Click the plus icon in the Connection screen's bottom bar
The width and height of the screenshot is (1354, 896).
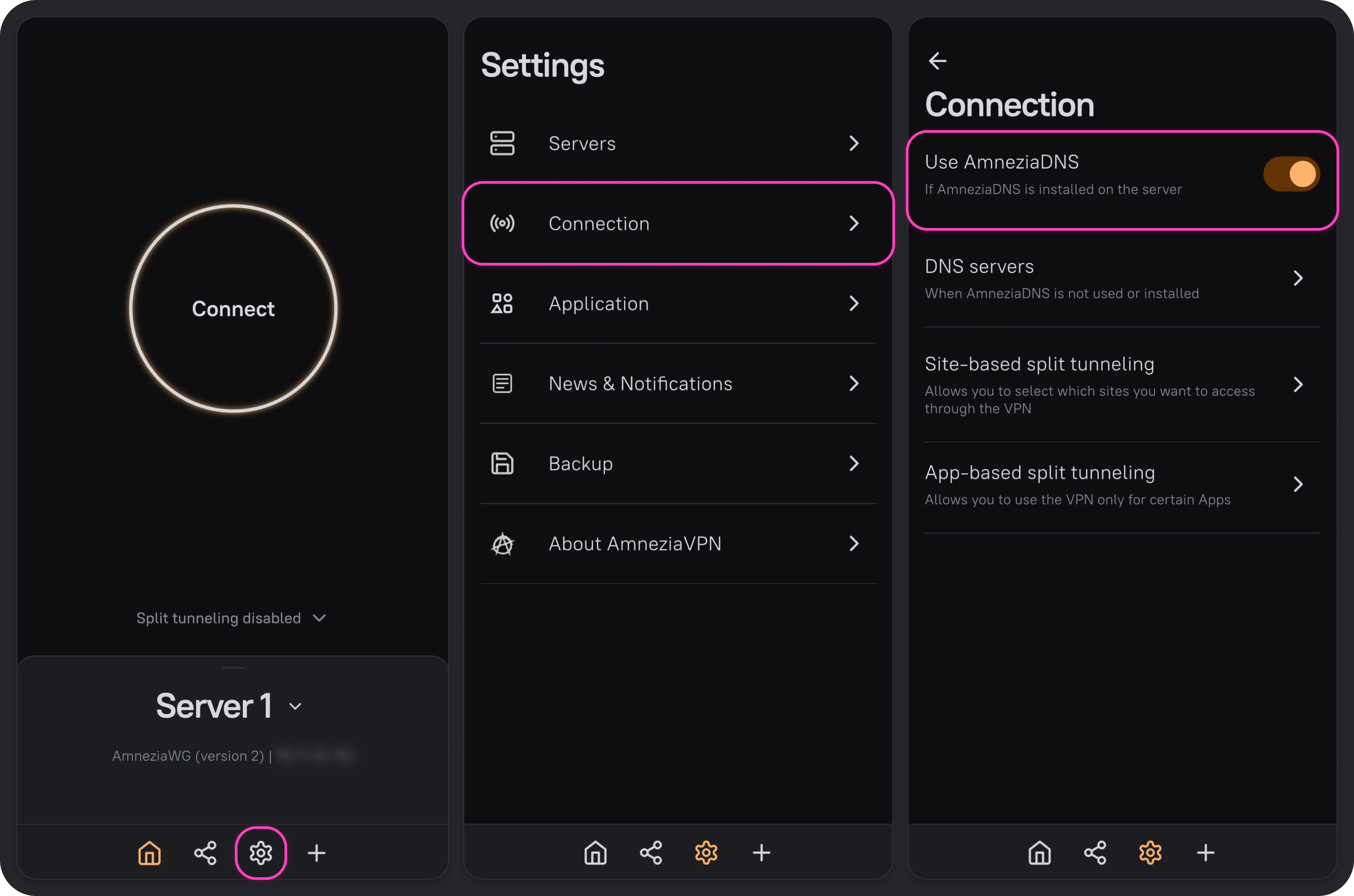[1206, 853]
